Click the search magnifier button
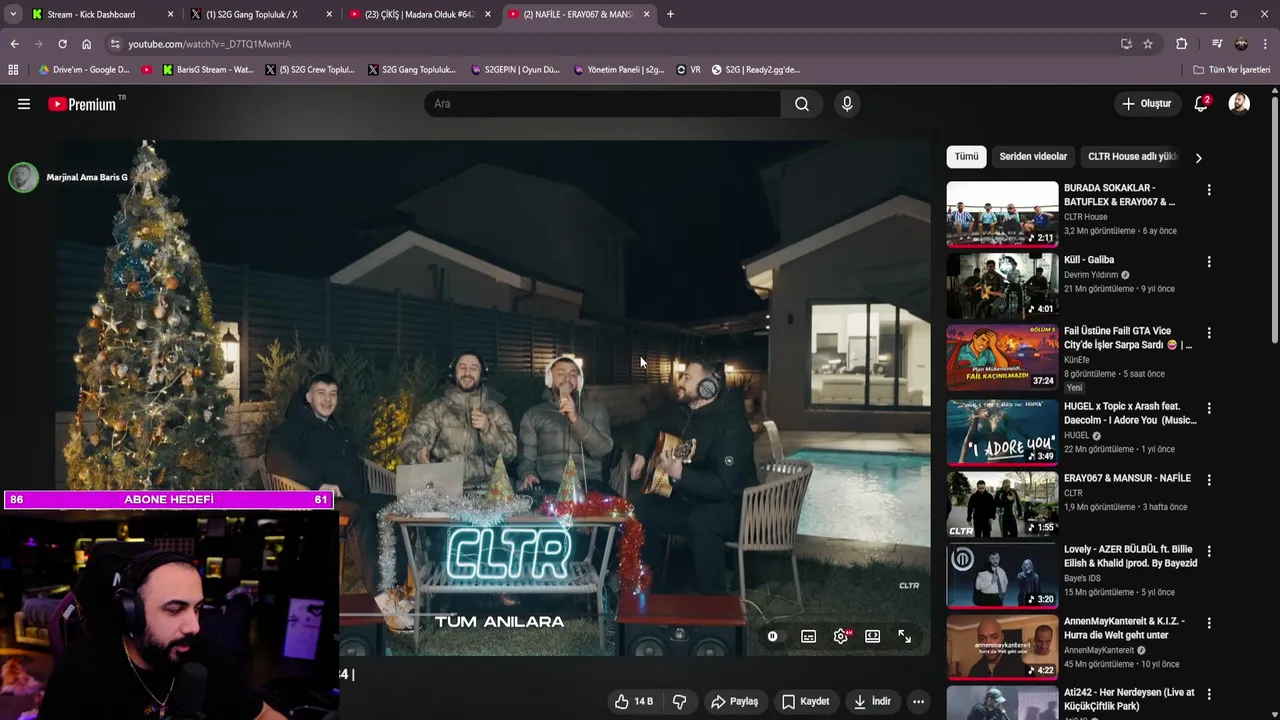Screen dimensions: 1280x720 [802, 104]
